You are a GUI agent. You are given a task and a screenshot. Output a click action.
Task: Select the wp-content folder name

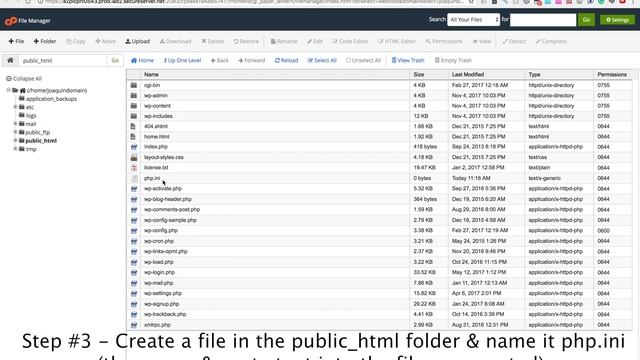point(158,106)
